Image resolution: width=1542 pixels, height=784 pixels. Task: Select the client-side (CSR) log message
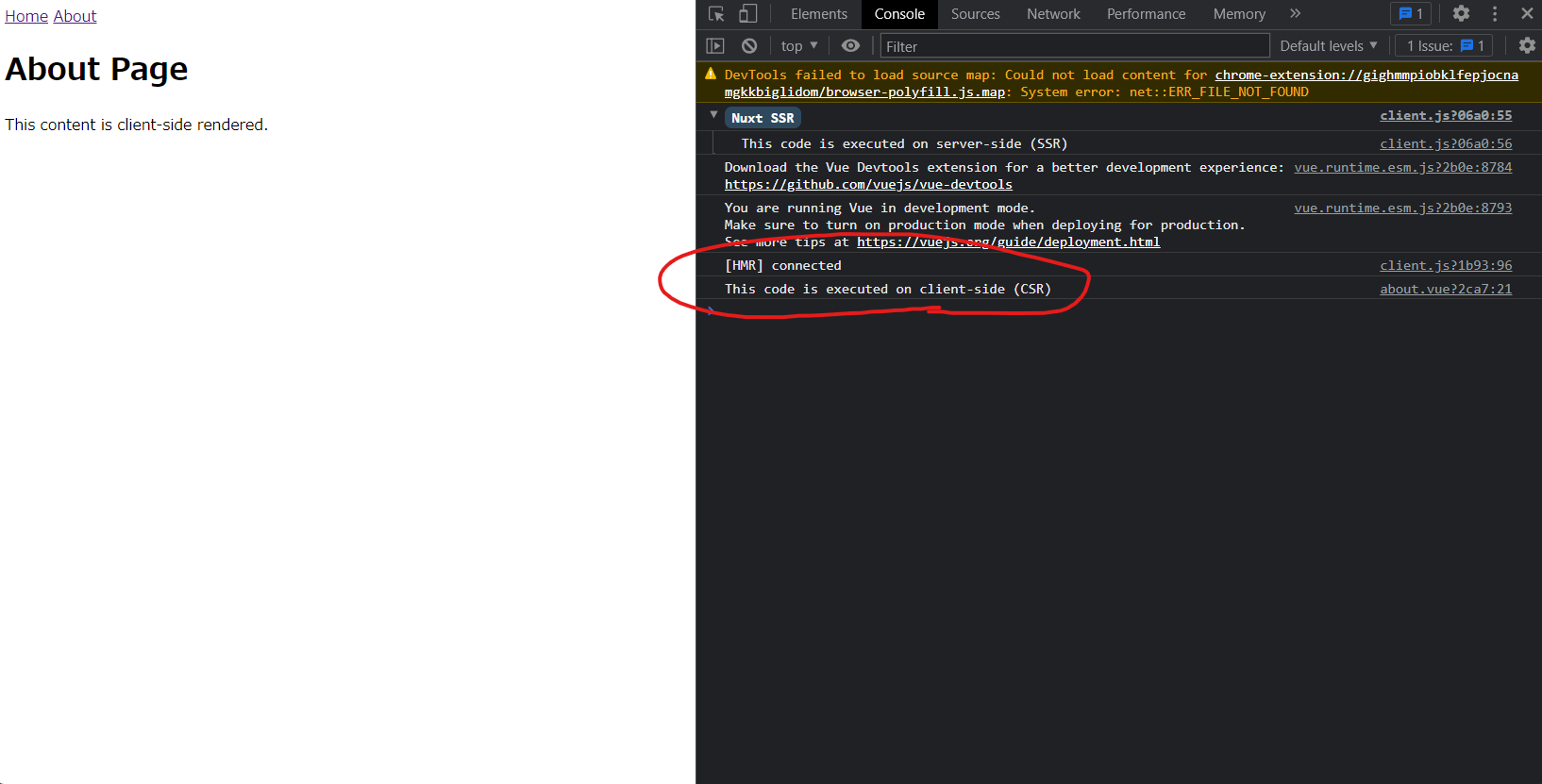(887, 289)
